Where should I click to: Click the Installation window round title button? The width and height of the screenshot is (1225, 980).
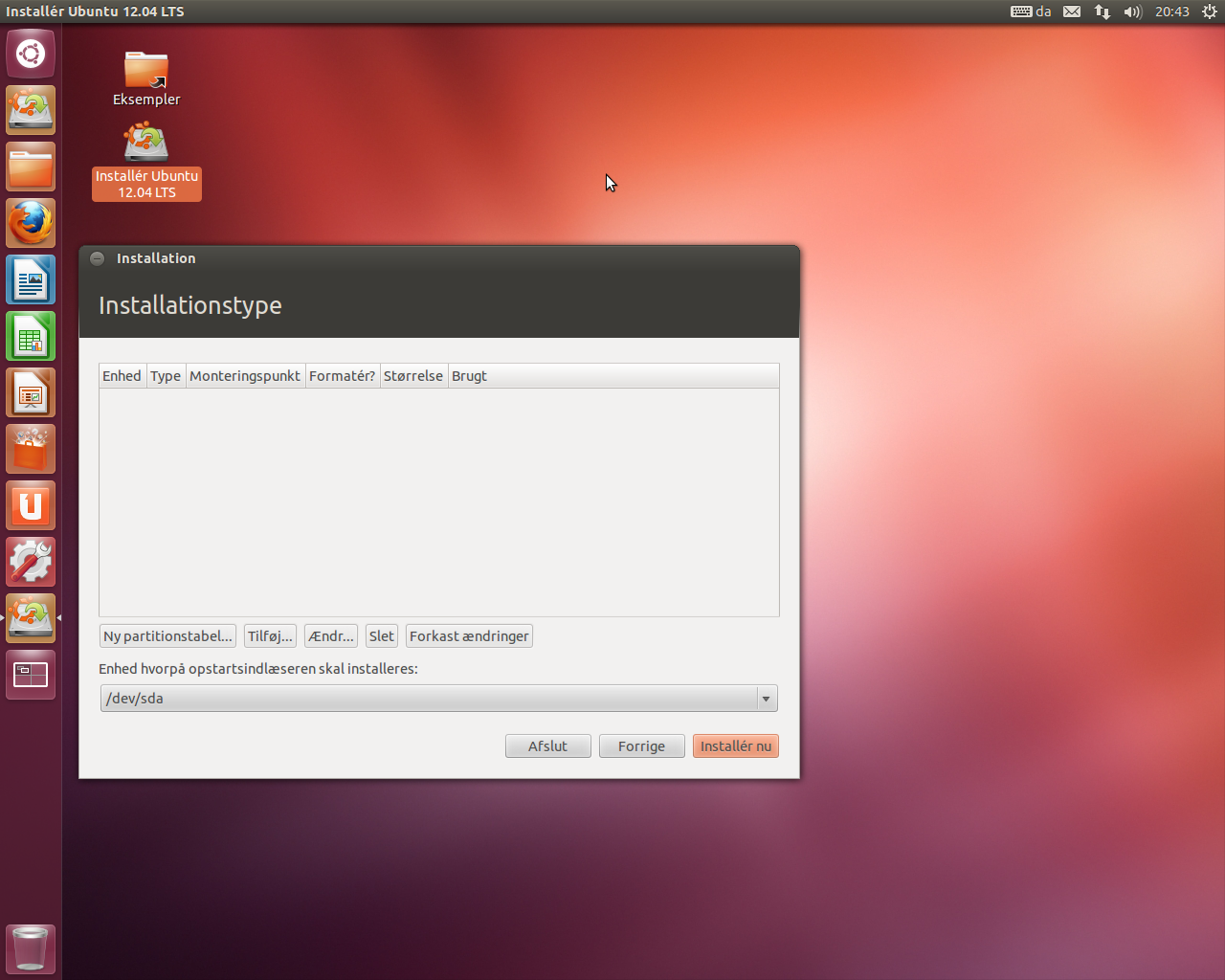coord(97,258)
